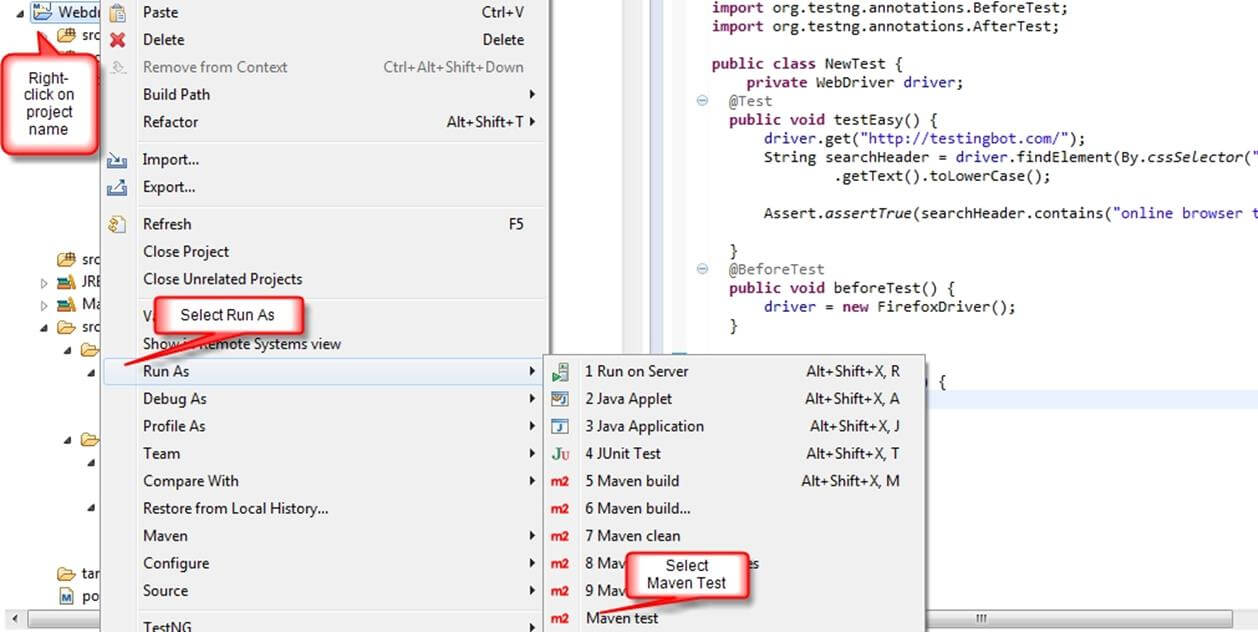Click the Export icon in context menu
The image size is (1258, 632).
[x=117, y=187]
